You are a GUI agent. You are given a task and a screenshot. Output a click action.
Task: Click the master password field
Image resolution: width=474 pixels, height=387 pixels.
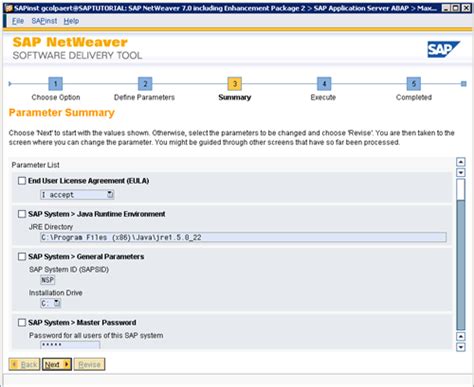(70, 345)
